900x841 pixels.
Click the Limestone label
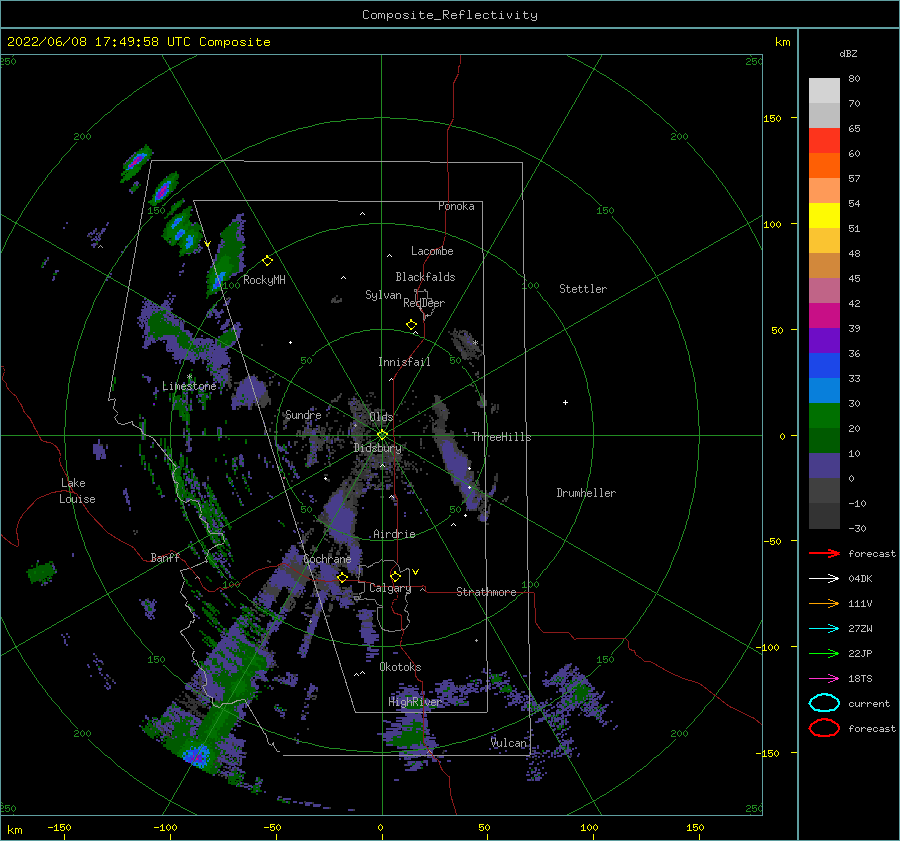[189, 386]
